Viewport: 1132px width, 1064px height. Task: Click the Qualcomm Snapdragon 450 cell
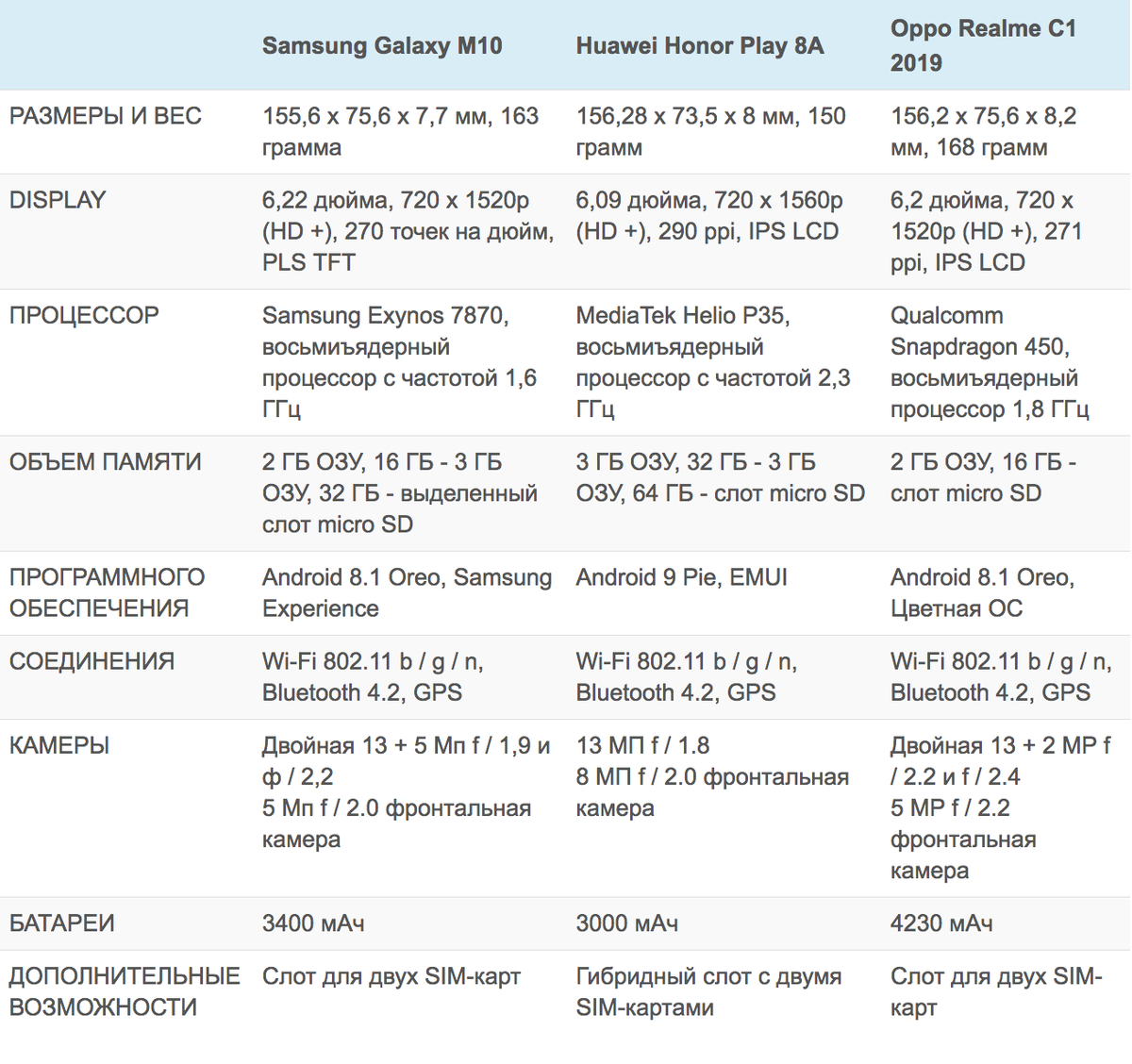pos(990,362)
